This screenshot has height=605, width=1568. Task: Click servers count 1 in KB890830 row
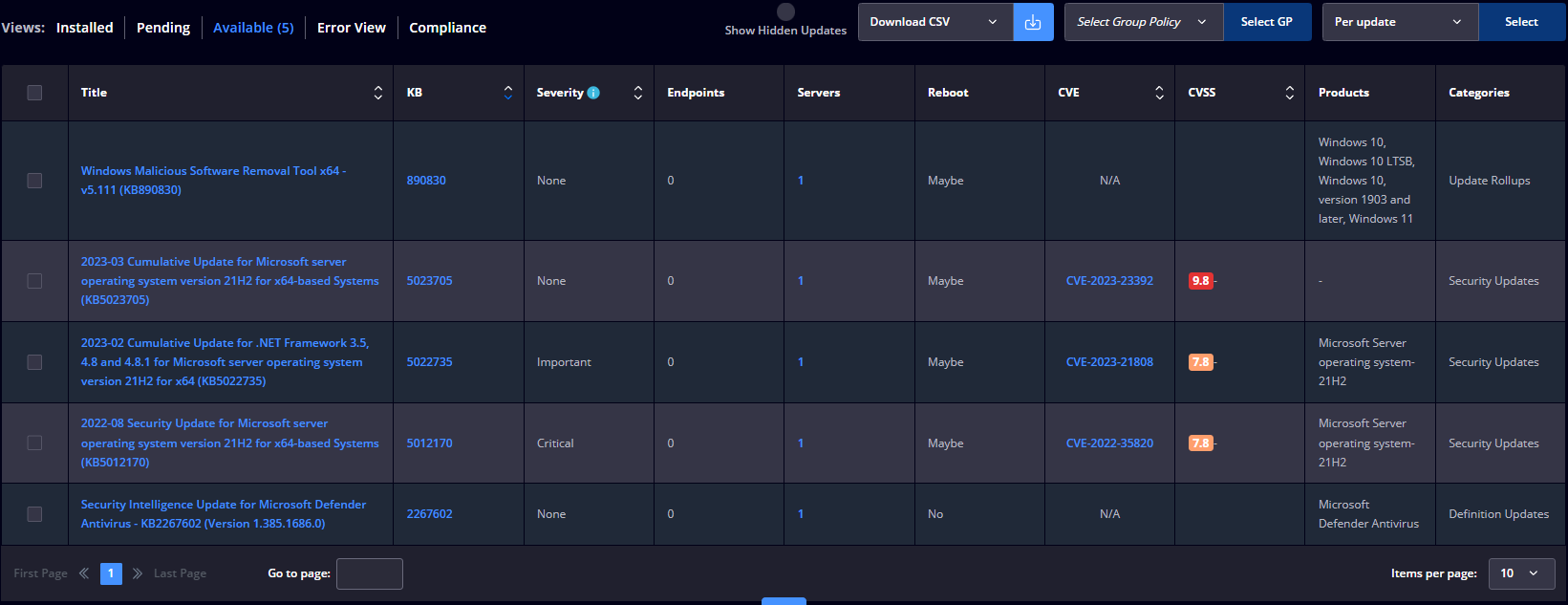tap(801, 181)
